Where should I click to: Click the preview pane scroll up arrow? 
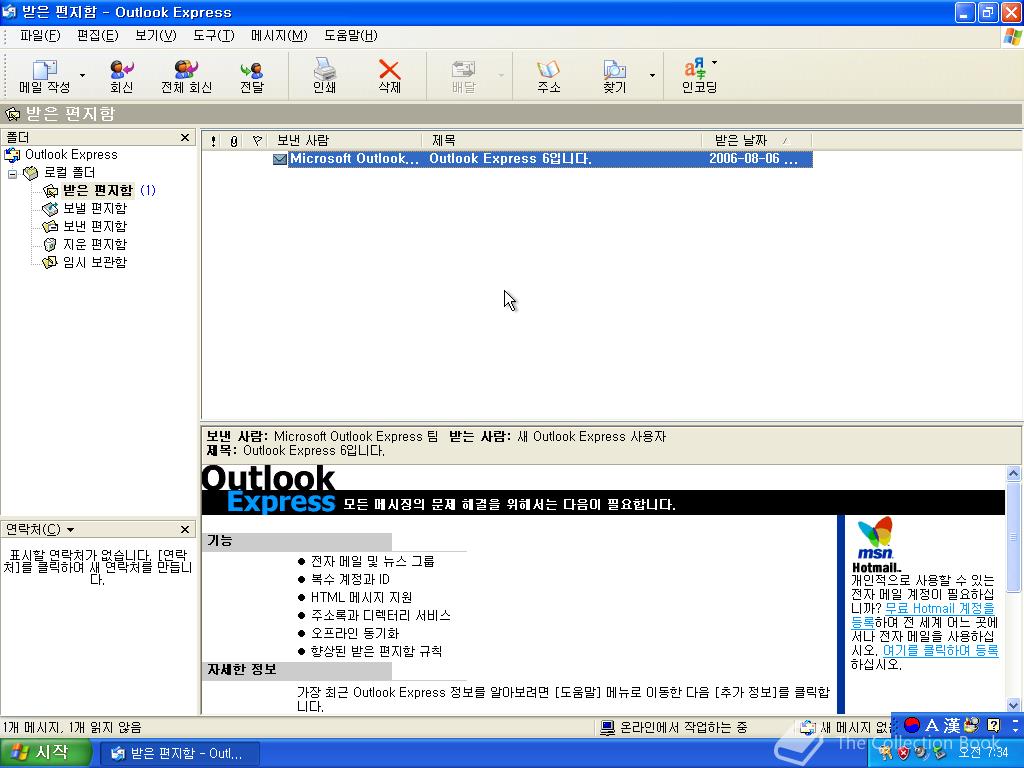tap(1014, 473)
